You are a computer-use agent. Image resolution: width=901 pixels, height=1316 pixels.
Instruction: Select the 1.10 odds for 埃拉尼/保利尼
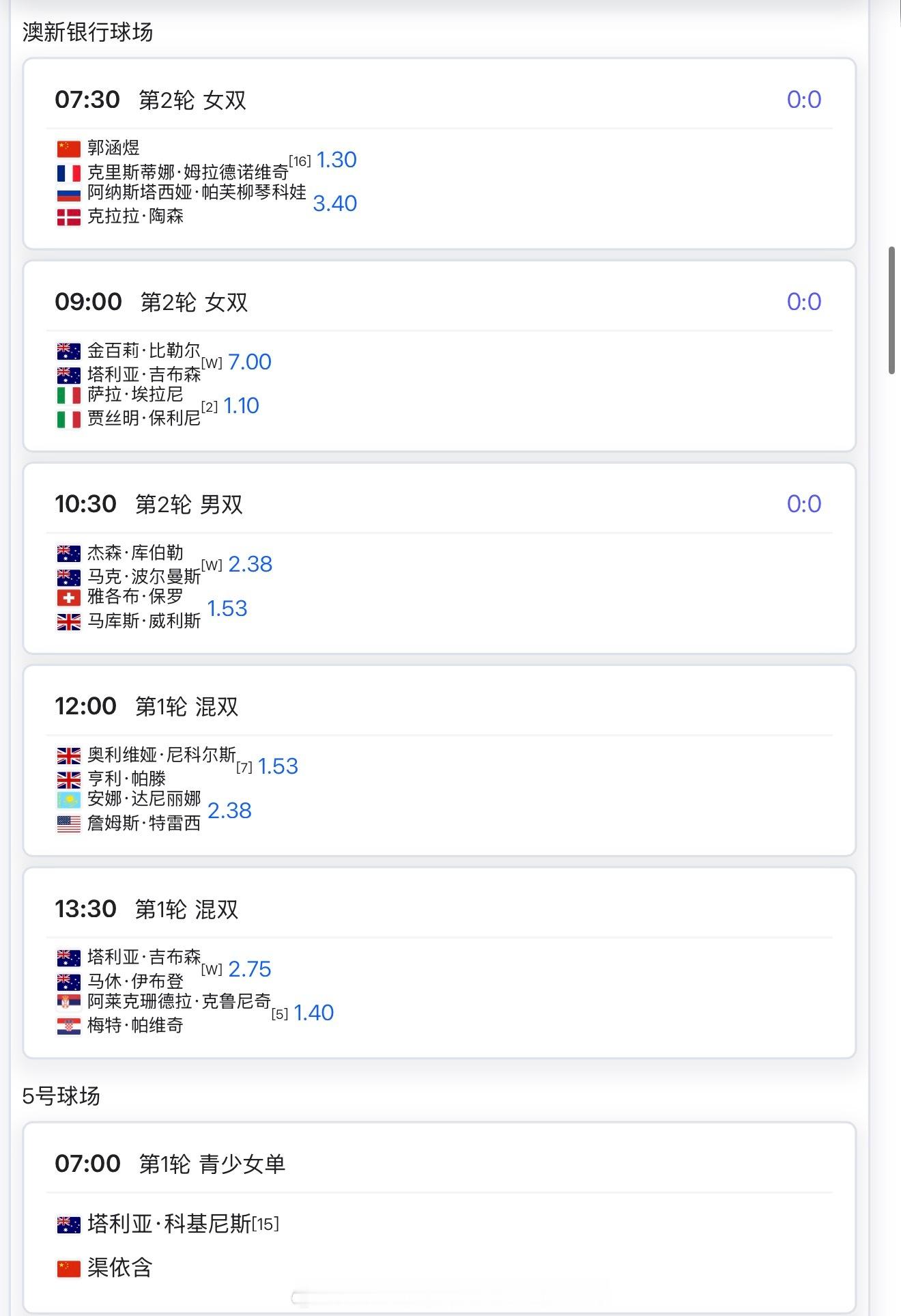[x=242, y=406]
